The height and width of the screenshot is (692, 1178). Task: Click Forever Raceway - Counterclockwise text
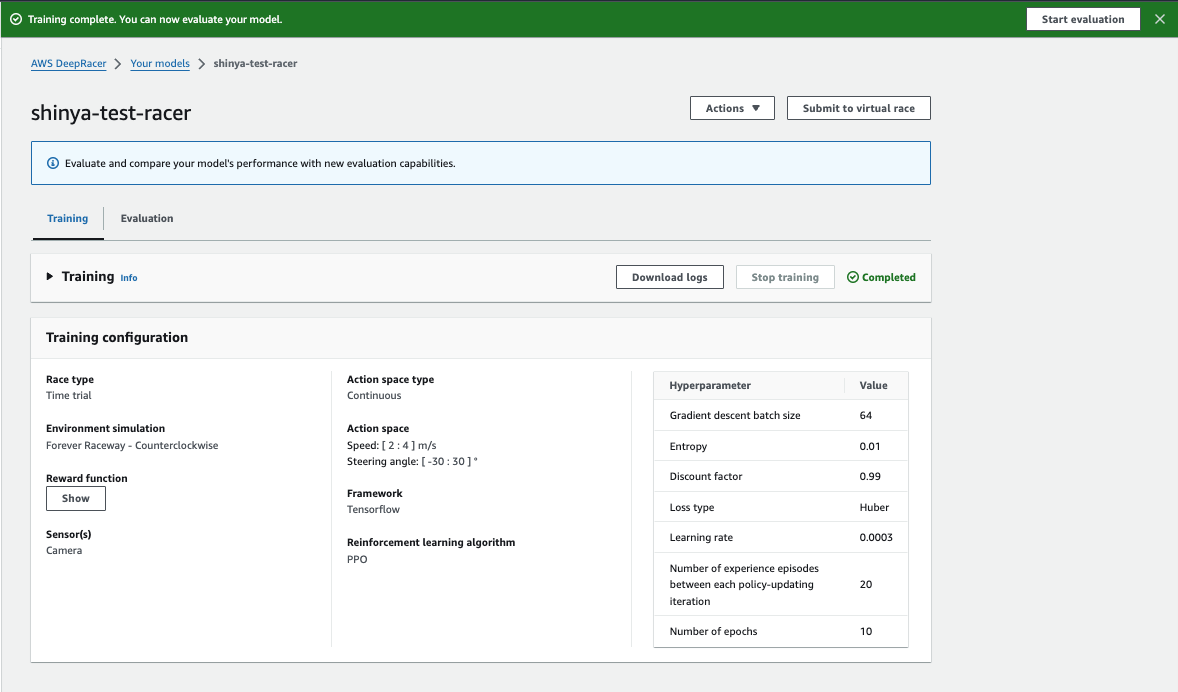132,446
